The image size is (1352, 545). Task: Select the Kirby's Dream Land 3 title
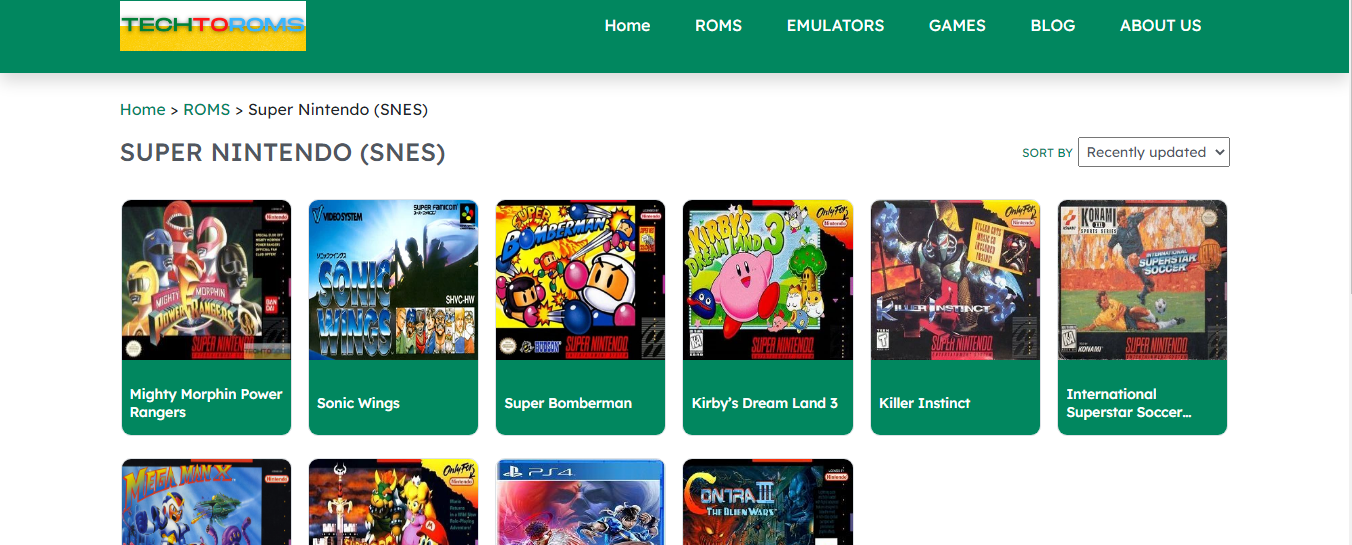coord(765,403)
